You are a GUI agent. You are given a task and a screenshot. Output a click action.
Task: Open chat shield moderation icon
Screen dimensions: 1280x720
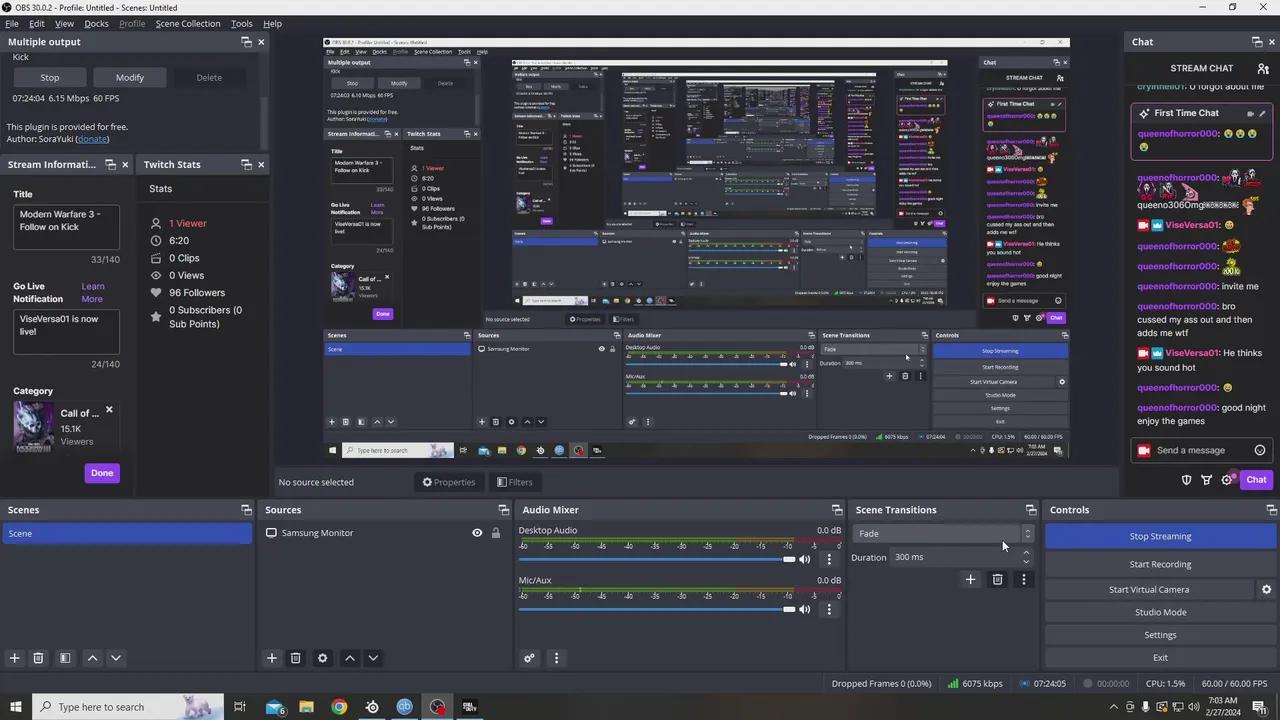[1186, 480]
